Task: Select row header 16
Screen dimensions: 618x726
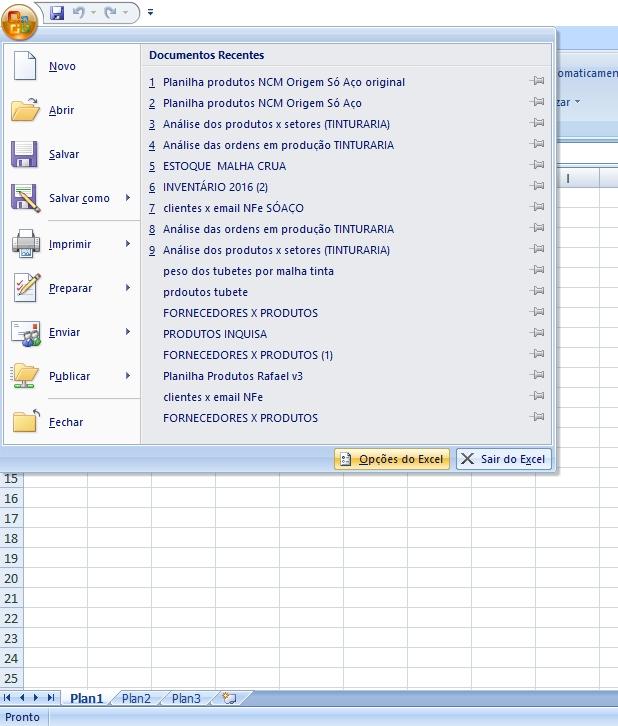Action: click(x=12, y=498)
